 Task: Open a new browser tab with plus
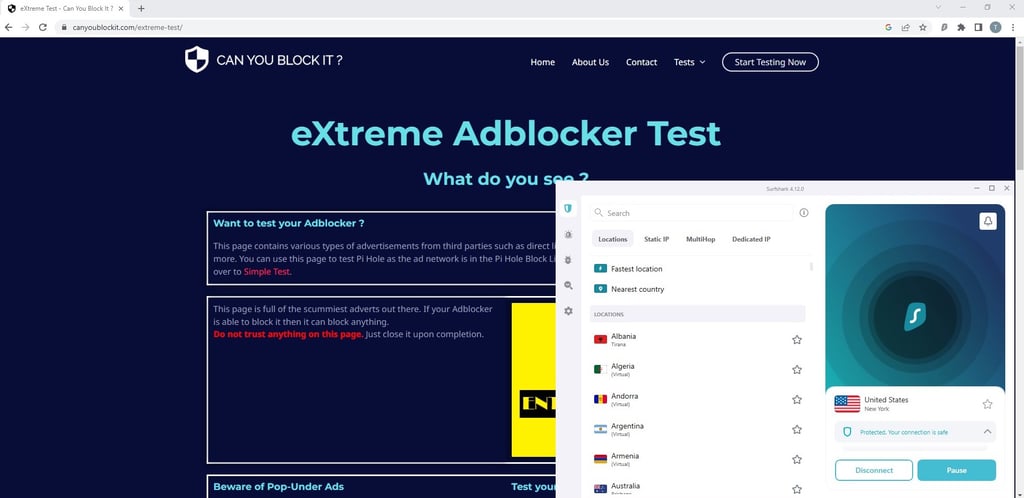tap(141, 8)
